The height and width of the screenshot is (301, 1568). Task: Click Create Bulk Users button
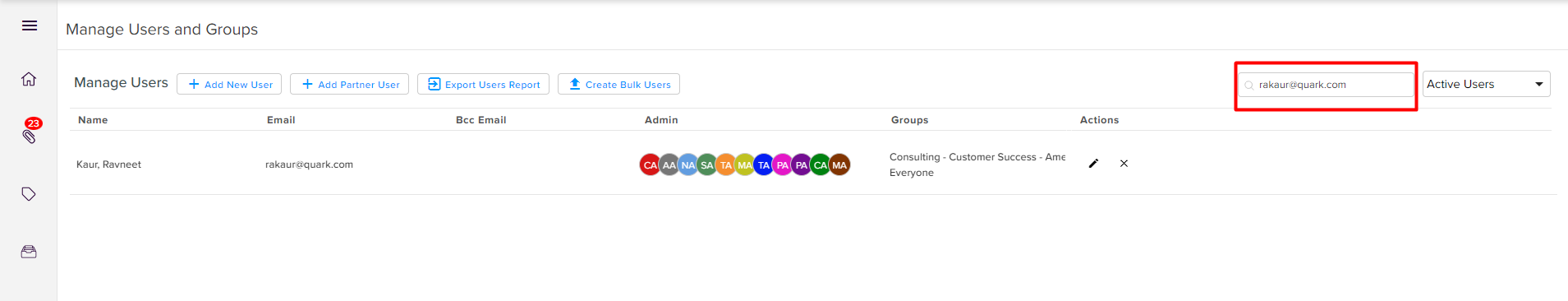pos(618,84)
